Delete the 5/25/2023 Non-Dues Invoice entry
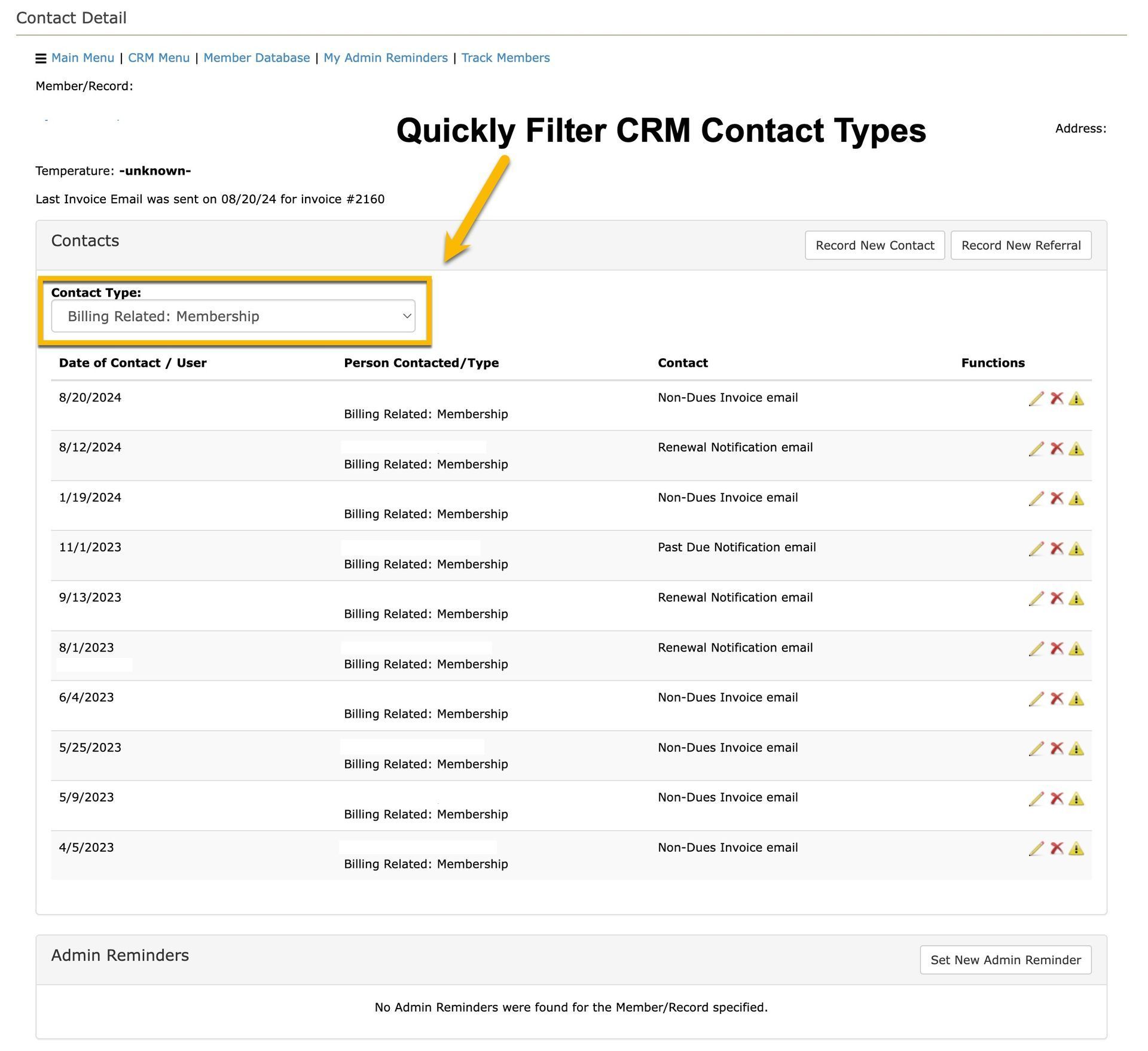This screenshot has height=1051, width=1148. tap(1057, 748)
